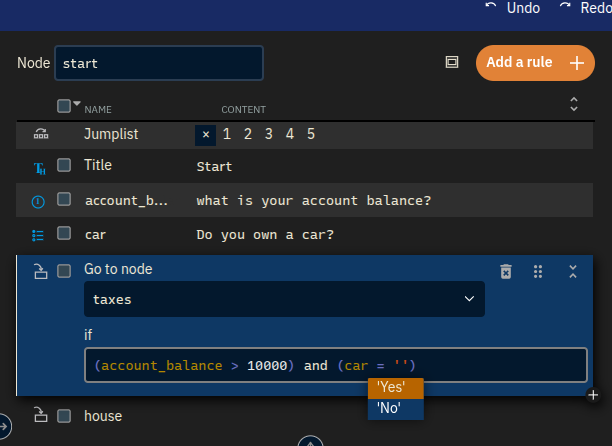Image resolution: width=612 pixels, height=446 pixels.
Task: Click the Go to node rule icon
Action: click(40, 272)
